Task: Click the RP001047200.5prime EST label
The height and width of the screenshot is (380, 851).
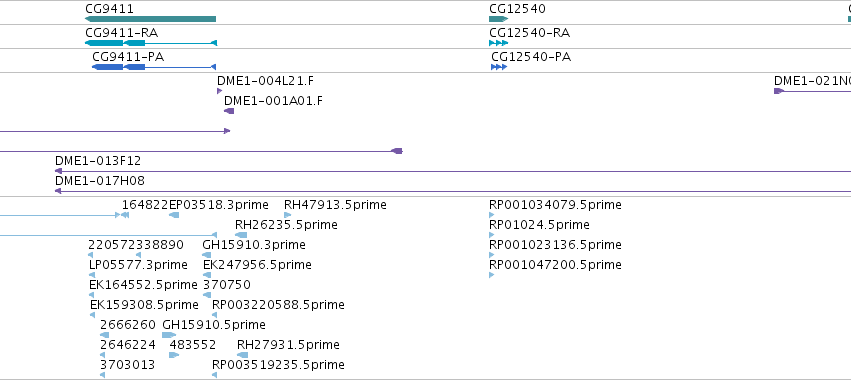Action: pos(555,265)
